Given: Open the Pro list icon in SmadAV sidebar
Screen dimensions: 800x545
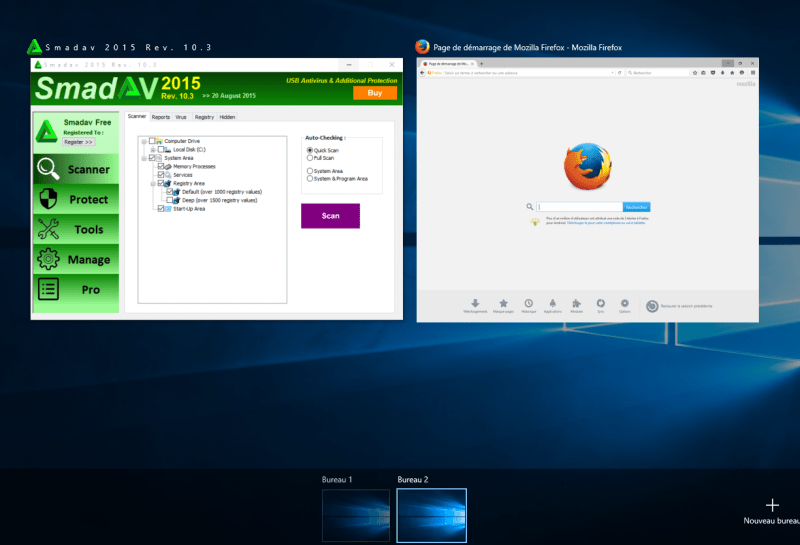Looking at the screenshot, I should pos(48,289).
